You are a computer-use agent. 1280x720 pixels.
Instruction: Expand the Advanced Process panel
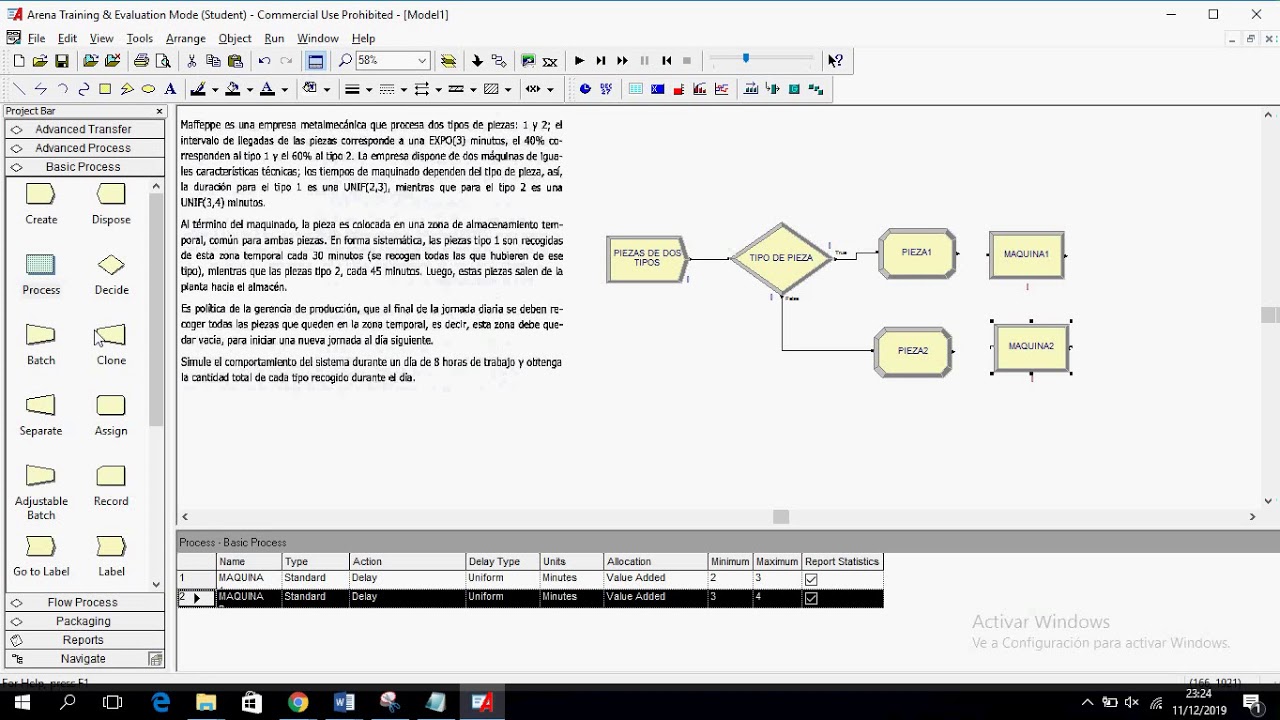coord(84,148)
